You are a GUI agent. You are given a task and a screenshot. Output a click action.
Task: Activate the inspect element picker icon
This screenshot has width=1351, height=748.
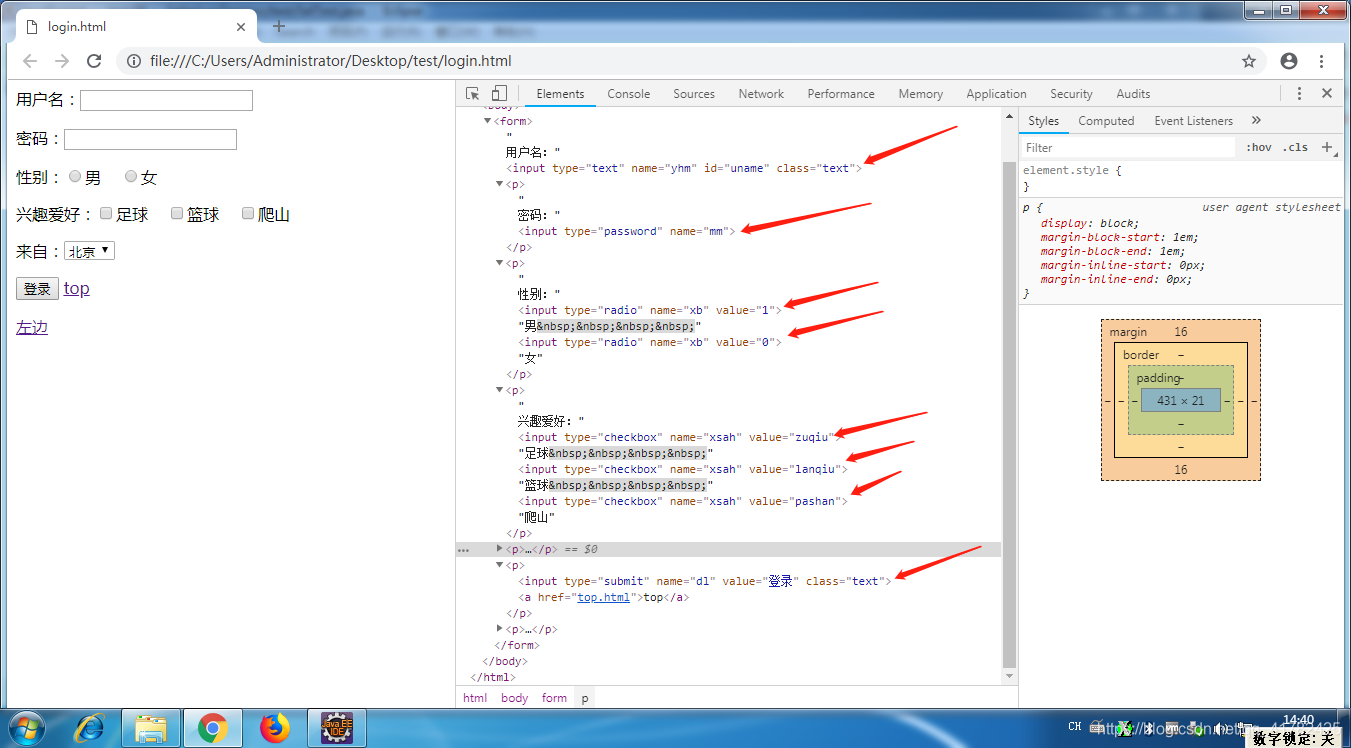pos(473,93)
